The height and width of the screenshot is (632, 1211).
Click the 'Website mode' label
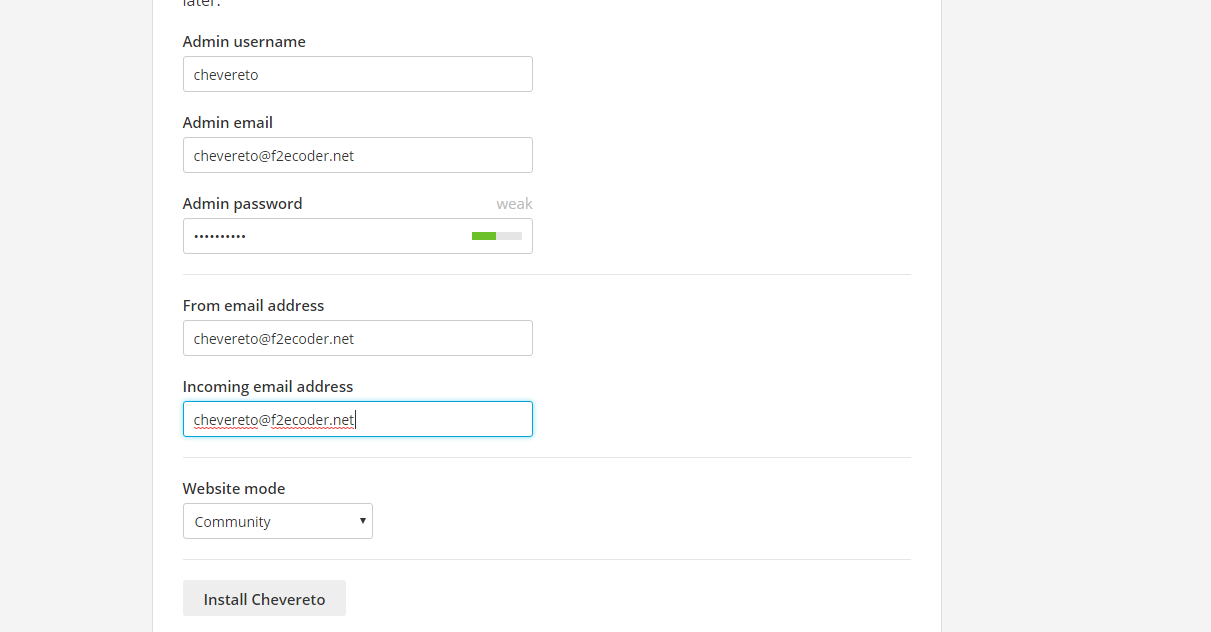(x=234, y=489)
